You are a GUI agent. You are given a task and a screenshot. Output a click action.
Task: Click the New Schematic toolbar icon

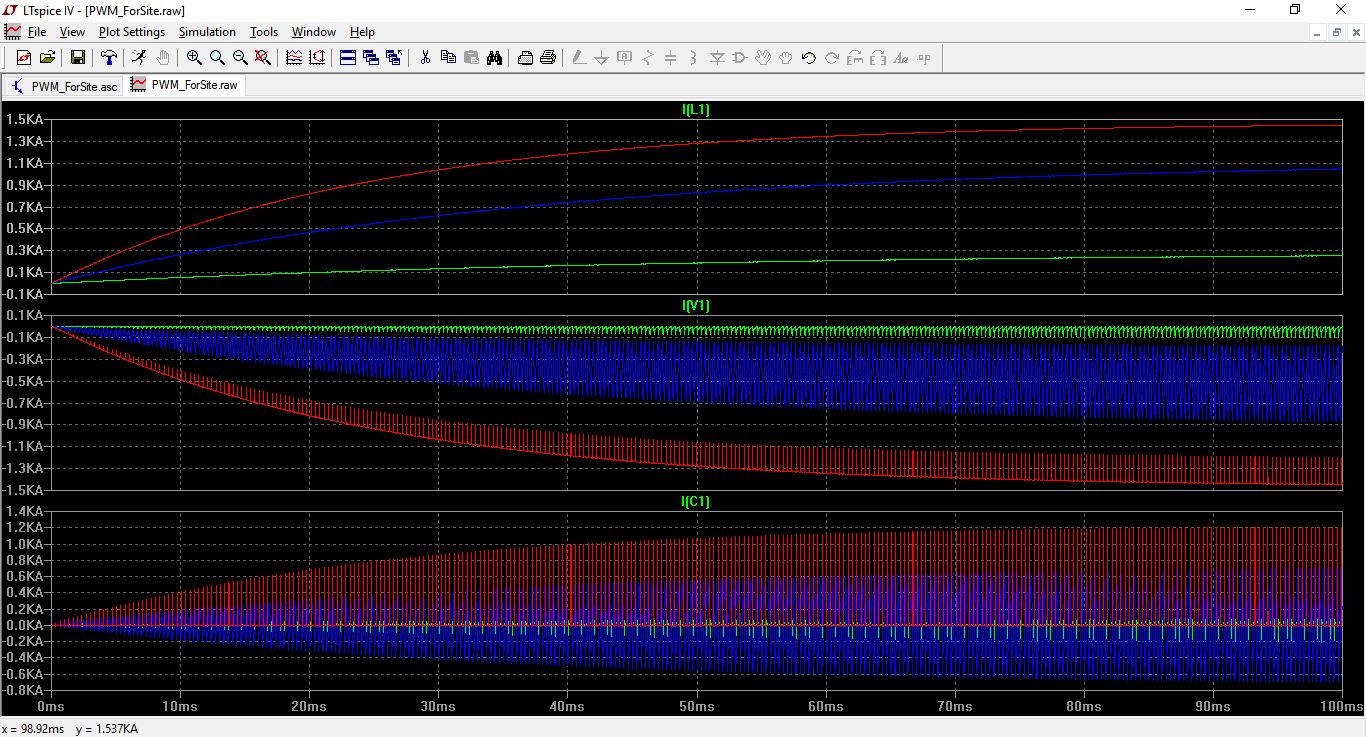coord(24,58)
